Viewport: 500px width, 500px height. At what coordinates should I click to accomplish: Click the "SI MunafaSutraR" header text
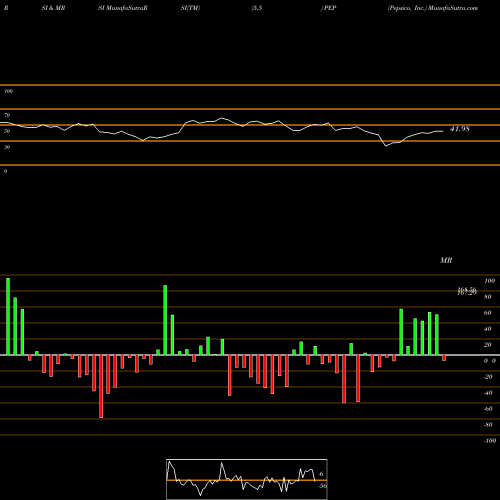123,8
